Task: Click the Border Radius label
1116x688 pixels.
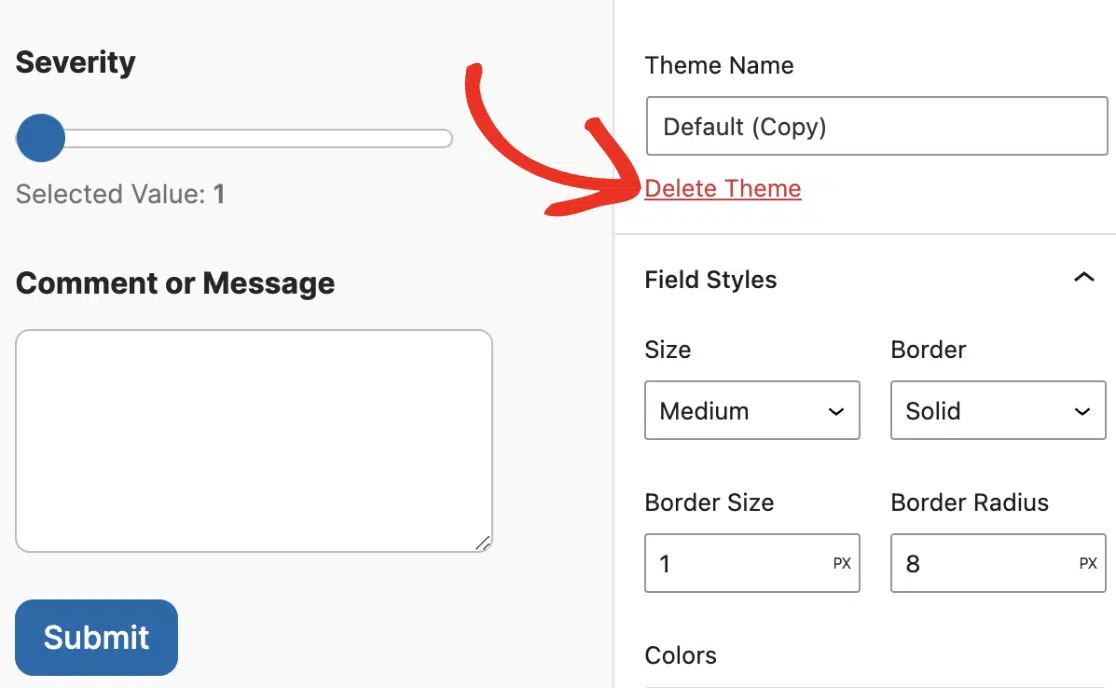Action: (x=969, y=502)
